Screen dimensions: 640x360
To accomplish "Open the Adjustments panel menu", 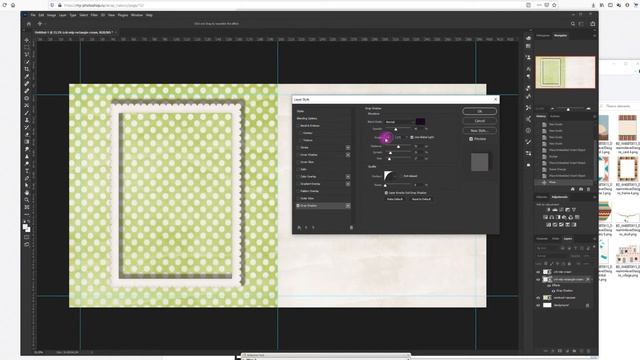I will 594,197.
